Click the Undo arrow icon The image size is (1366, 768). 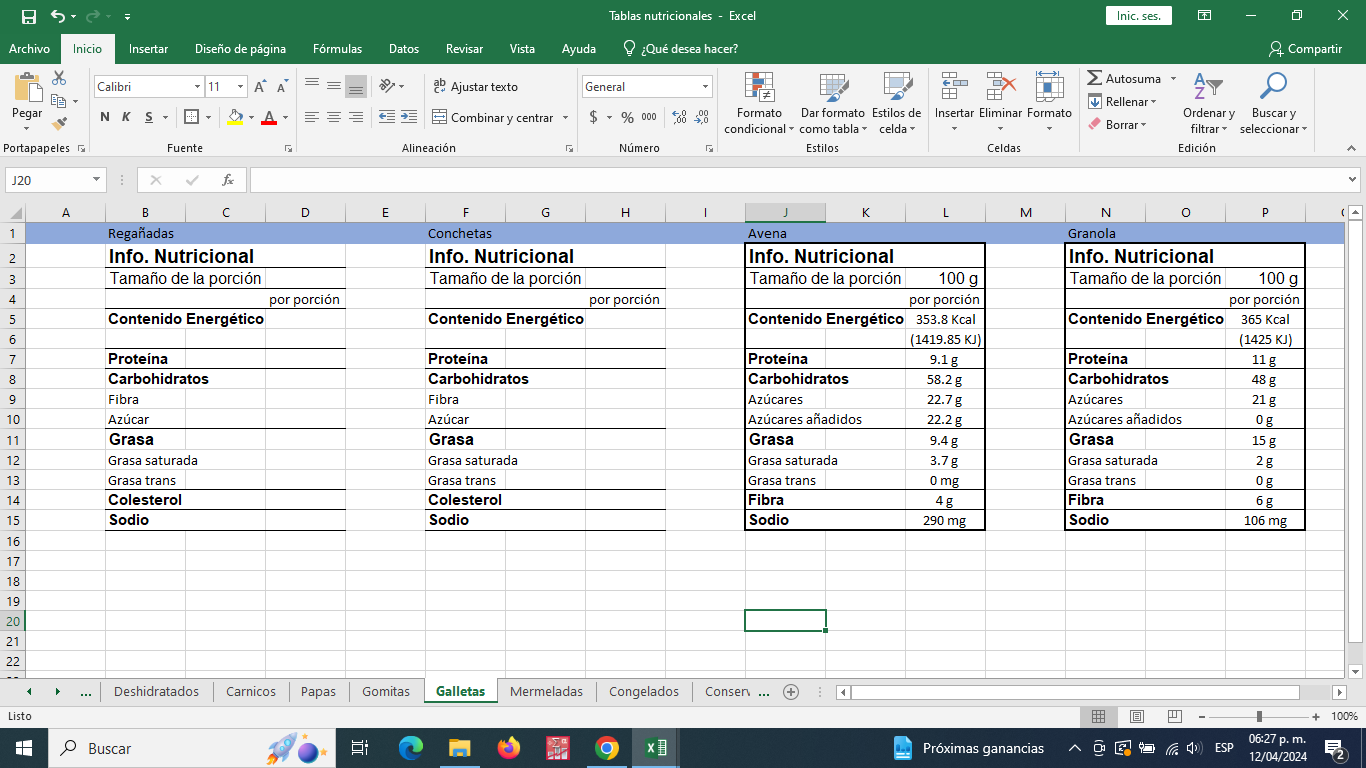click(58, 16)
